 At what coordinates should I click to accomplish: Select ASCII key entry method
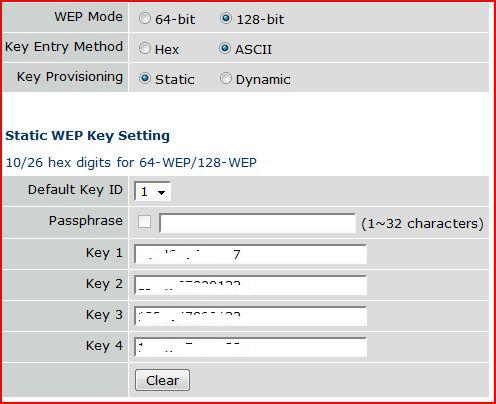(225, 48)
